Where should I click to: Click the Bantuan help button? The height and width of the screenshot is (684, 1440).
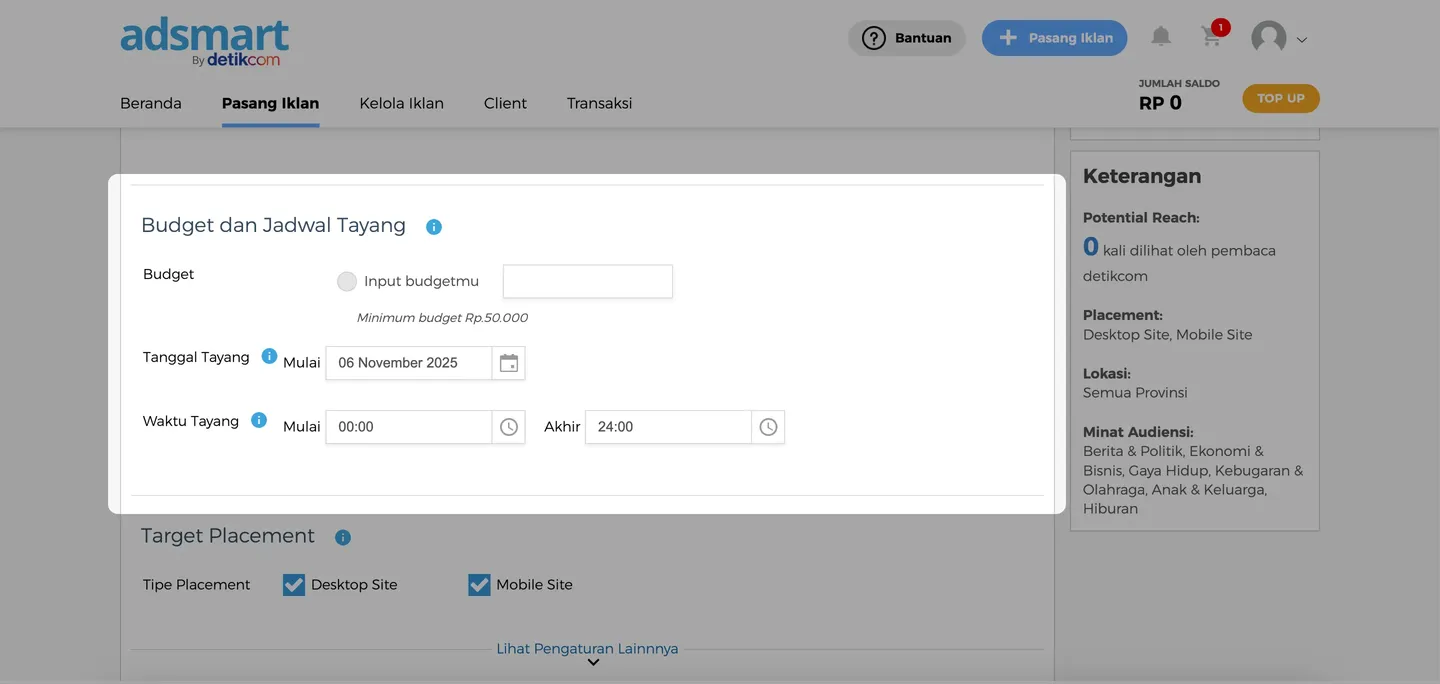tap(907, 38)
